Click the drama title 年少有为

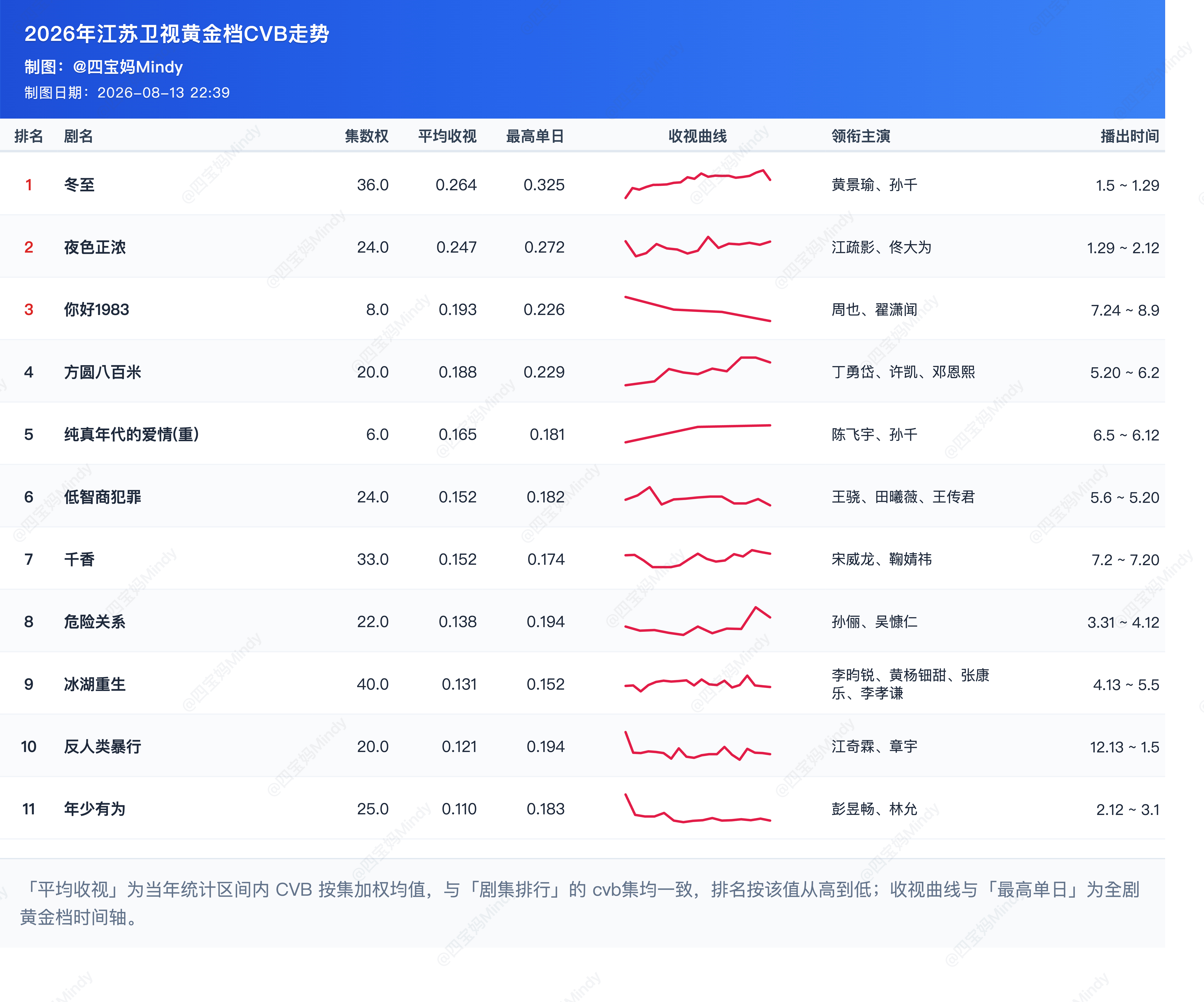pos(95,809)
